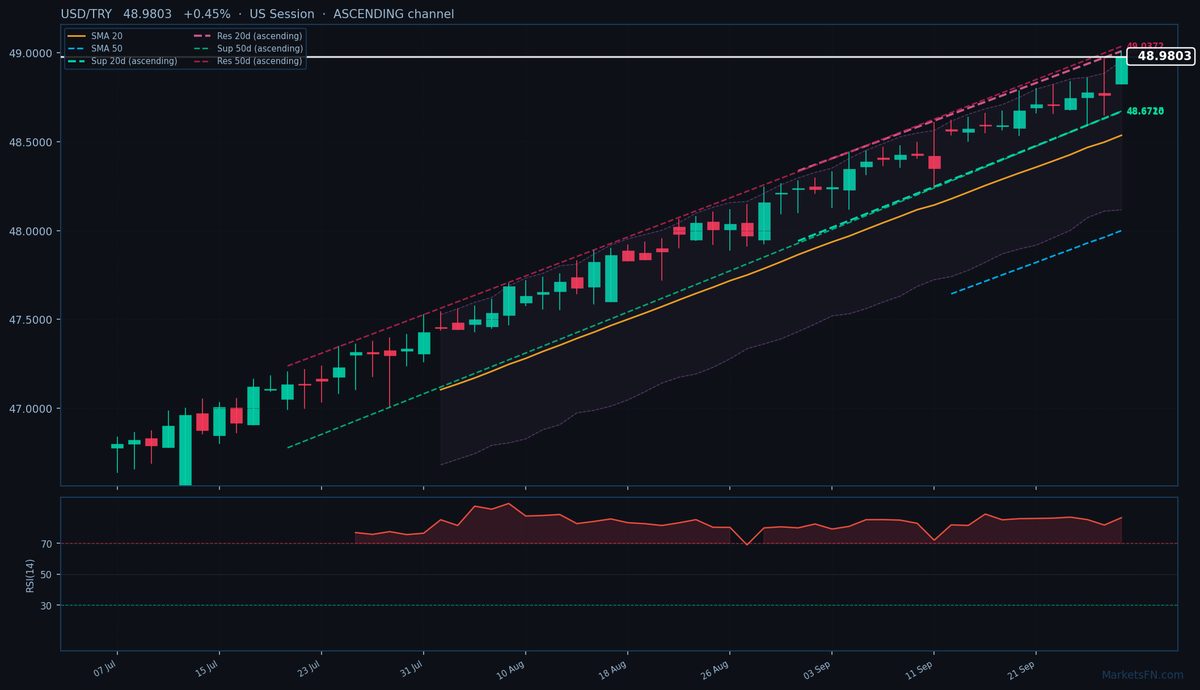Image resolution: width=1200 pixels, height=690 pixels.
Task: Click the 10 Aug date axis label
Action: [510, 668]
